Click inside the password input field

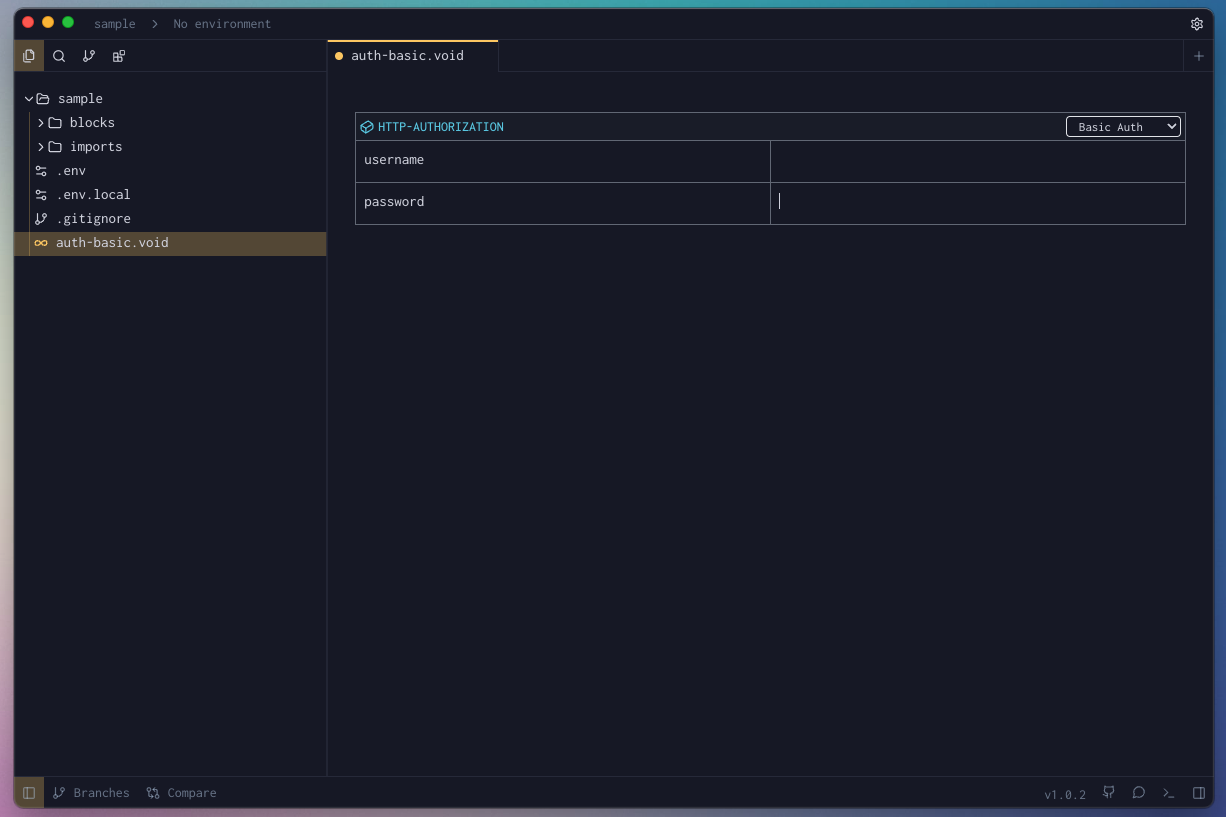coord(977,201)
